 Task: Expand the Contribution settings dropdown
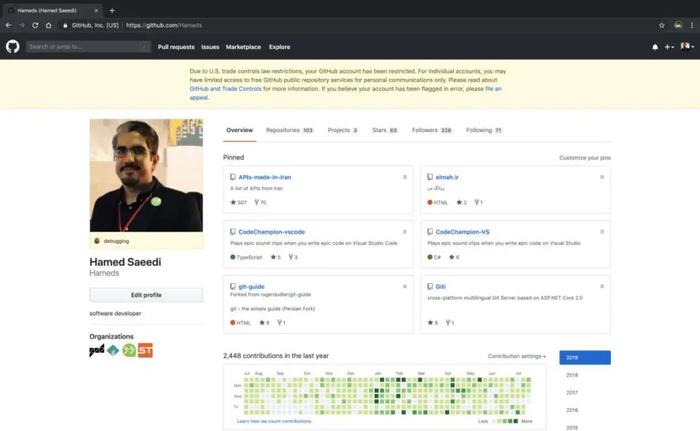coord(517,356)
